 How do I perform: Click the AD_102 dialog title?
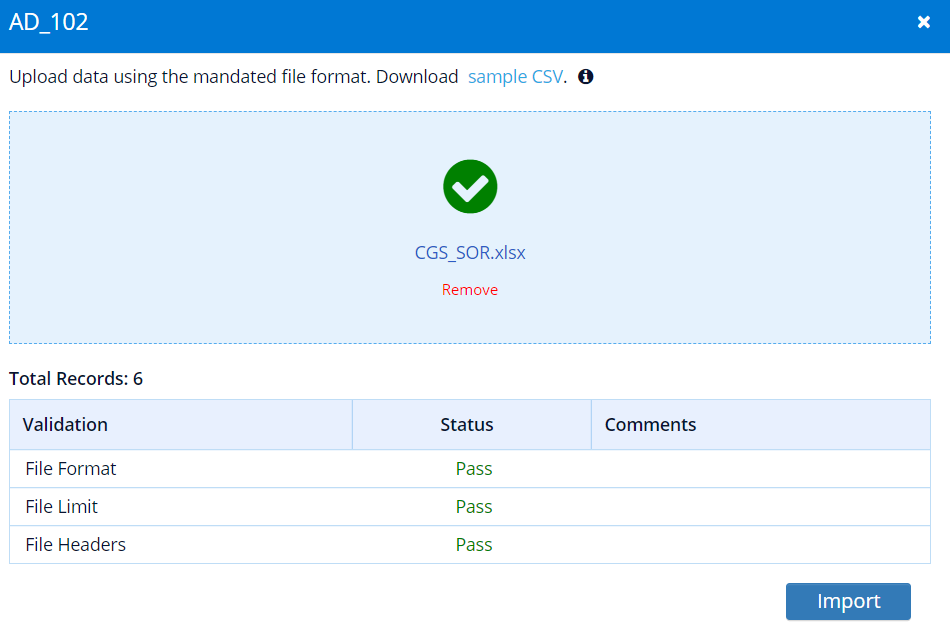(x=49, y=22)
